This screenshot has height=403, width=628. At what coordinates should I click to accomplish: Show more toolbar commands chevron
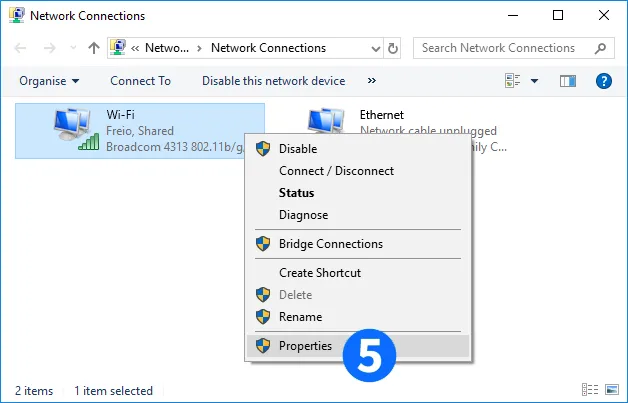372,81
